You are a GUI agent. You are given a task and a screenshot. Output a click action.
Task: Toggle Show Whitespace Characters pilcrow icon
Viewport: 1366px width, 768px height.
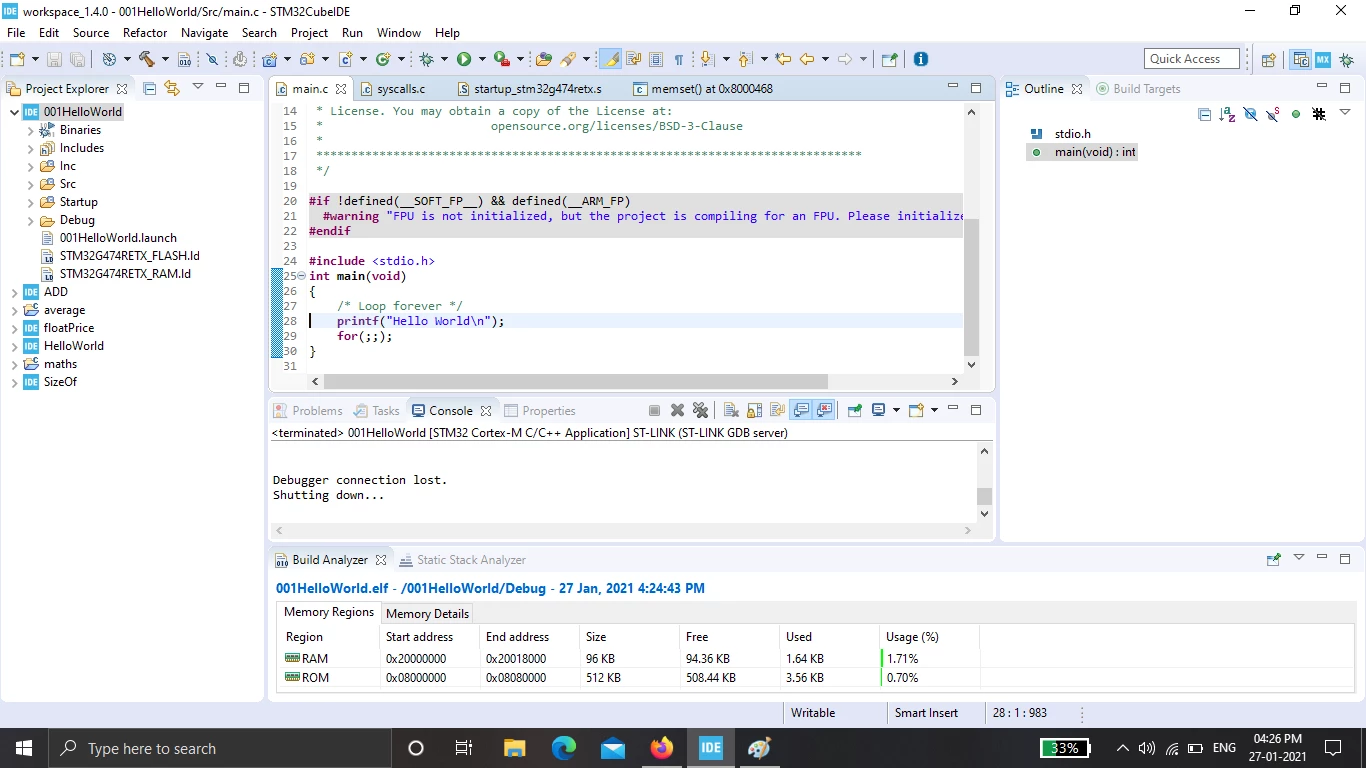point(679,59)
